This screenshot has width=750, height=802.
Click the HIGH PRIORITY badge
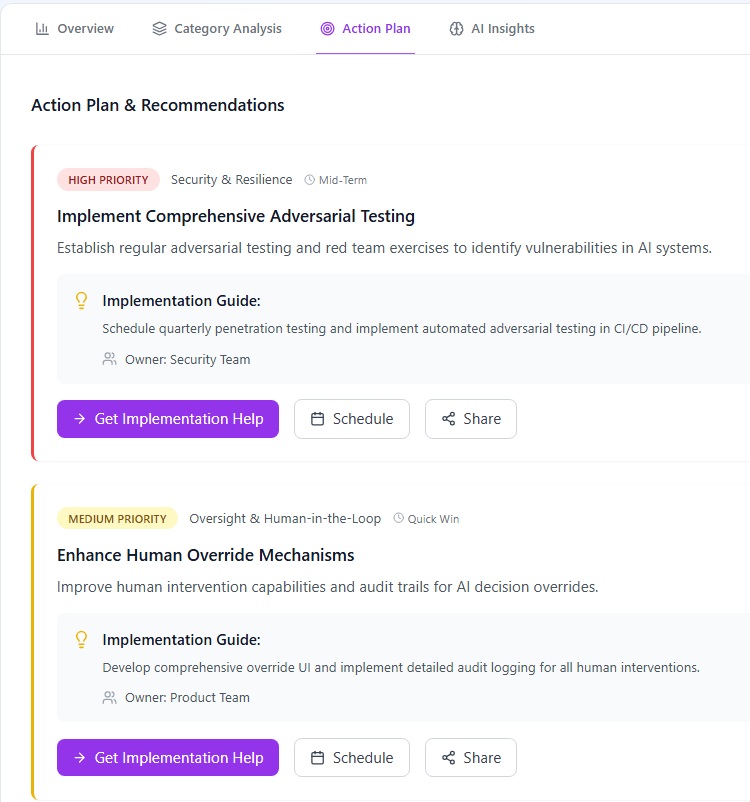point(108,180)
